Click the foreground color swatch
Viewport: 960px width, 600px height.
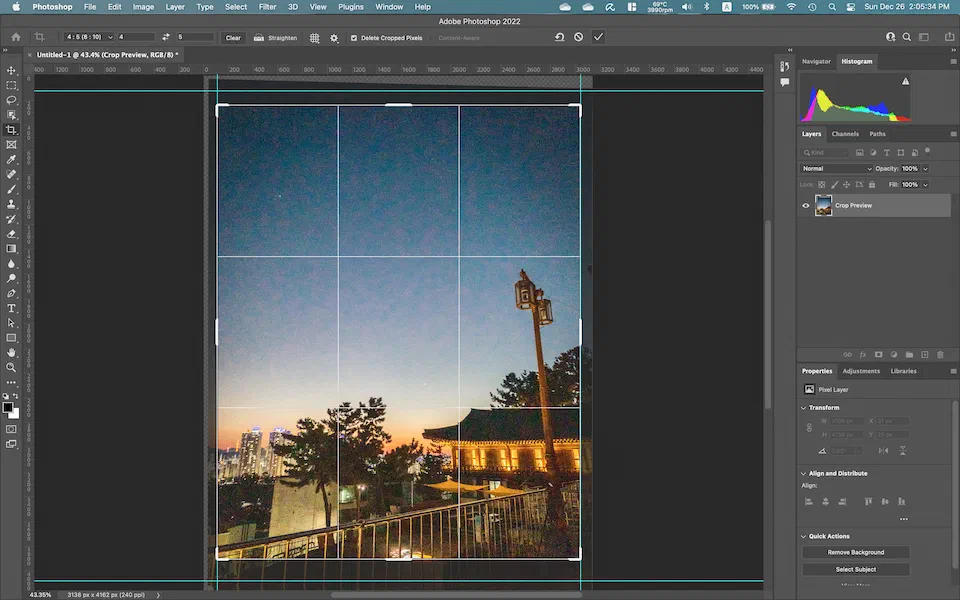pyautogui.click(x=9, y=407)
